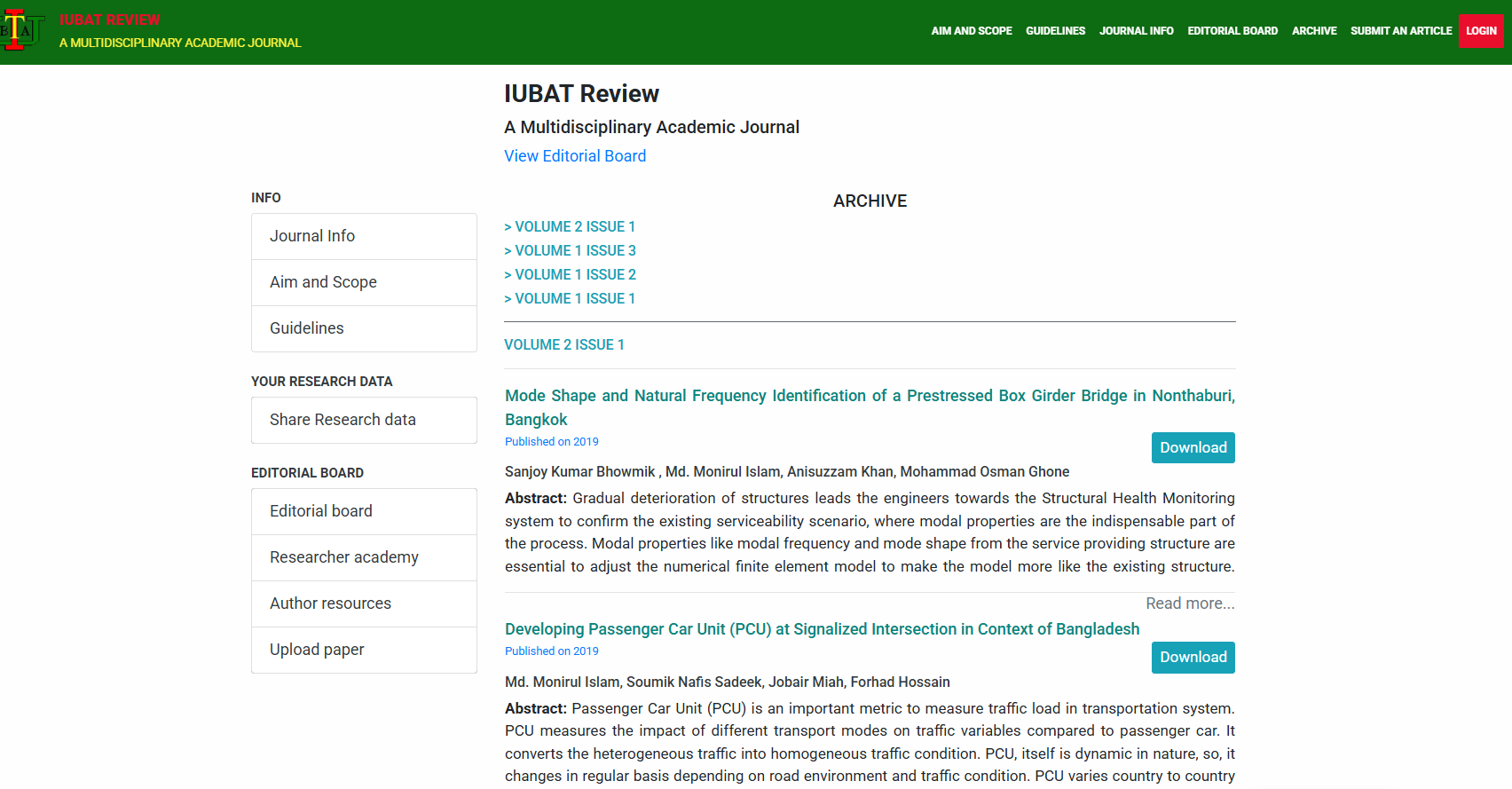Screen dimensions: 1512x789
Task: Open Author resources sidebar item
Action: [364, 604]
